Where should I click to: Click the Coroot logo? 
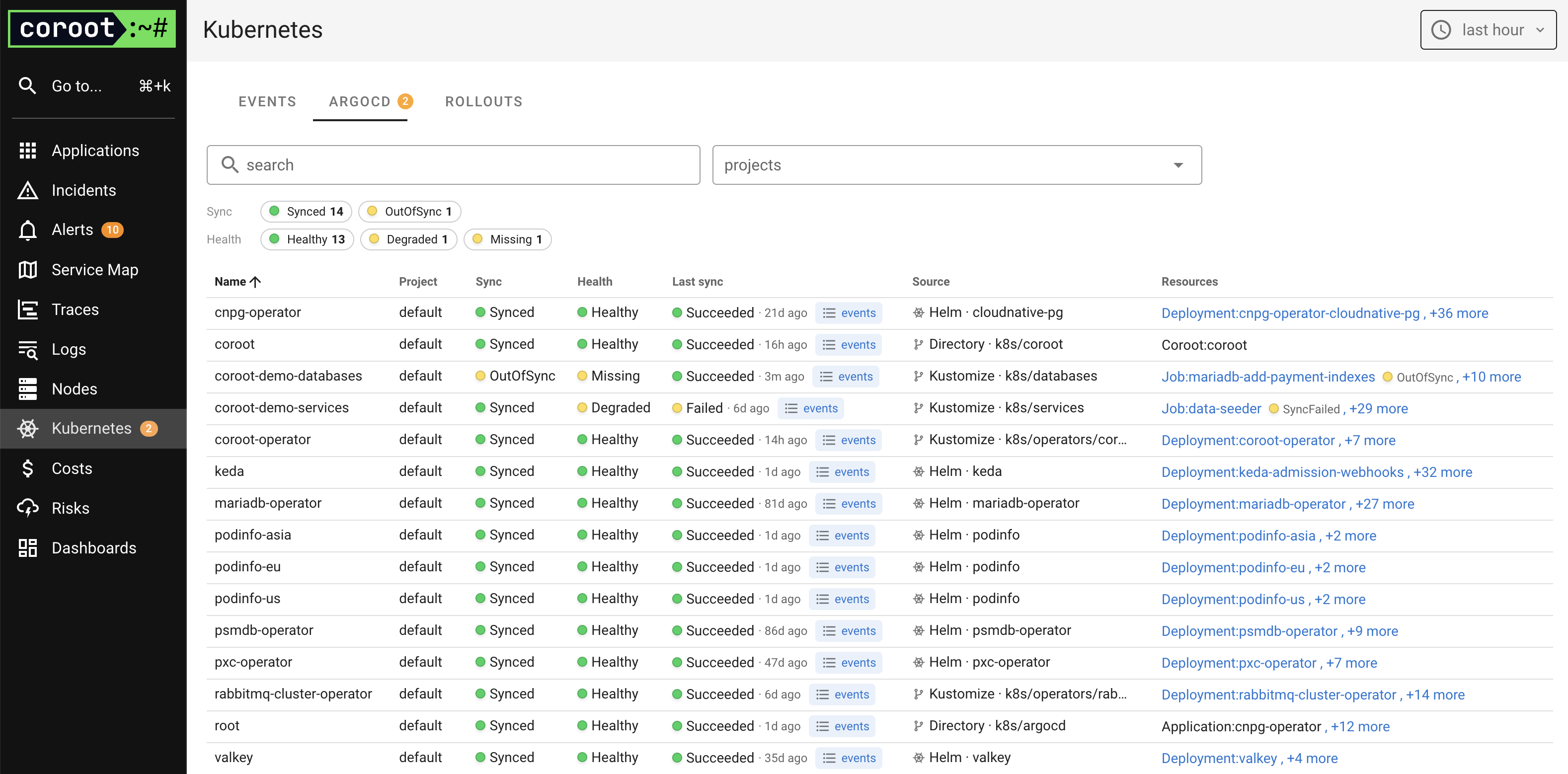click(92, 29)
